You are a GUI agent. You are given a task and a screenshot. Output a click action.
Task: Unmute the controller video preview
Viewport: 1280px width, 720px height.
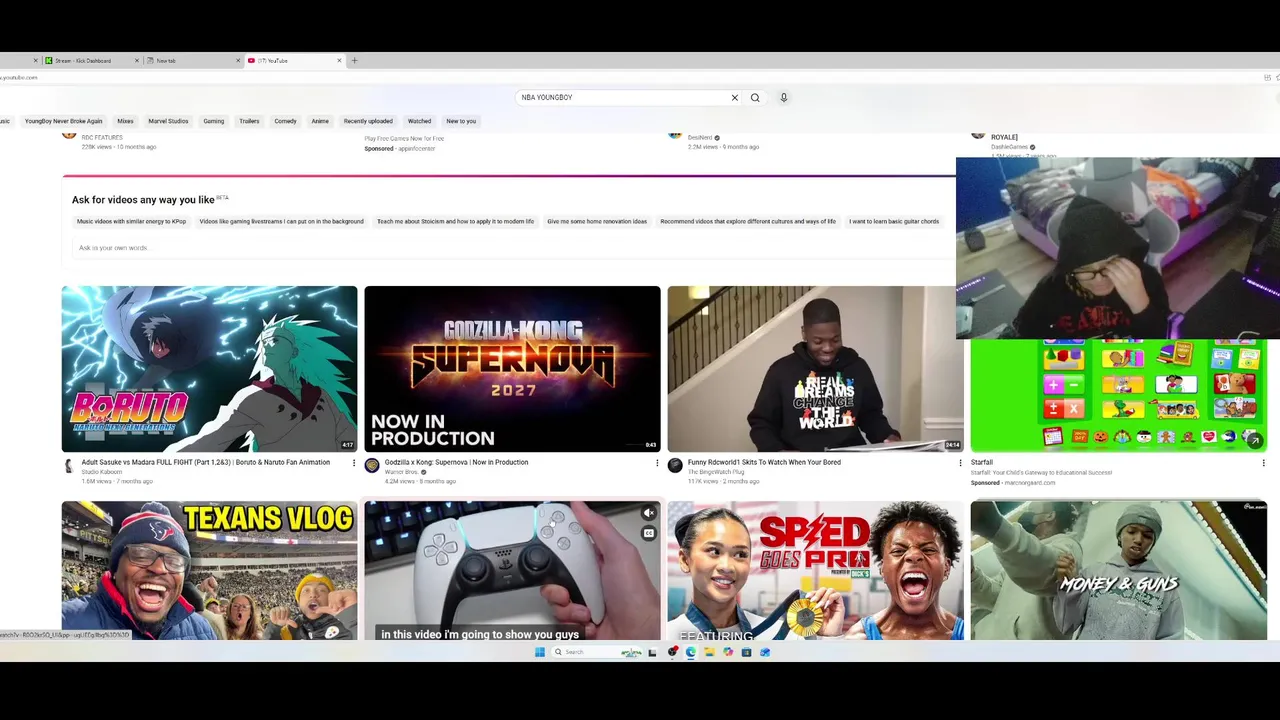[649, 513]
